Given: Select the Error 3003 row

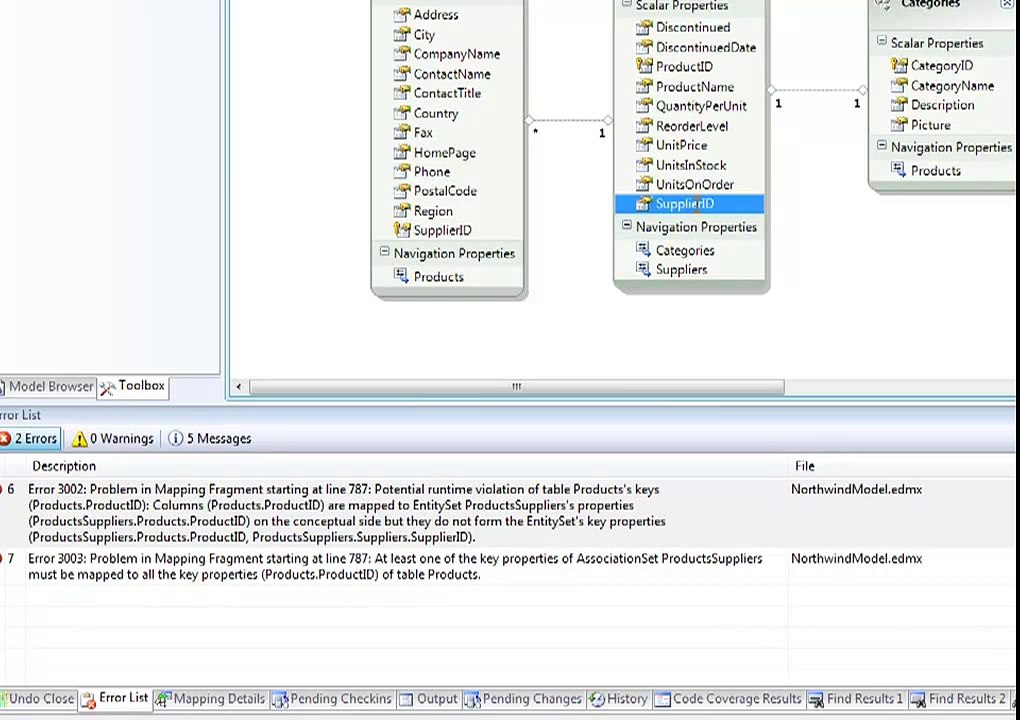Looking at the screenshot, I should [x=507, y=567].
